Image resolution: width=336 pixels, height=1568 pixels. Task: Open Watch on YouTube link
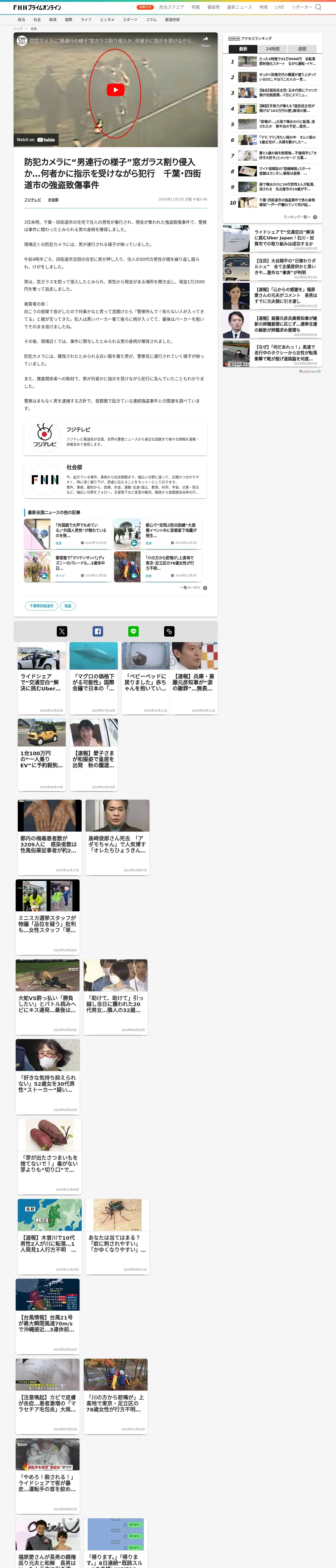[x=36, y=140]
